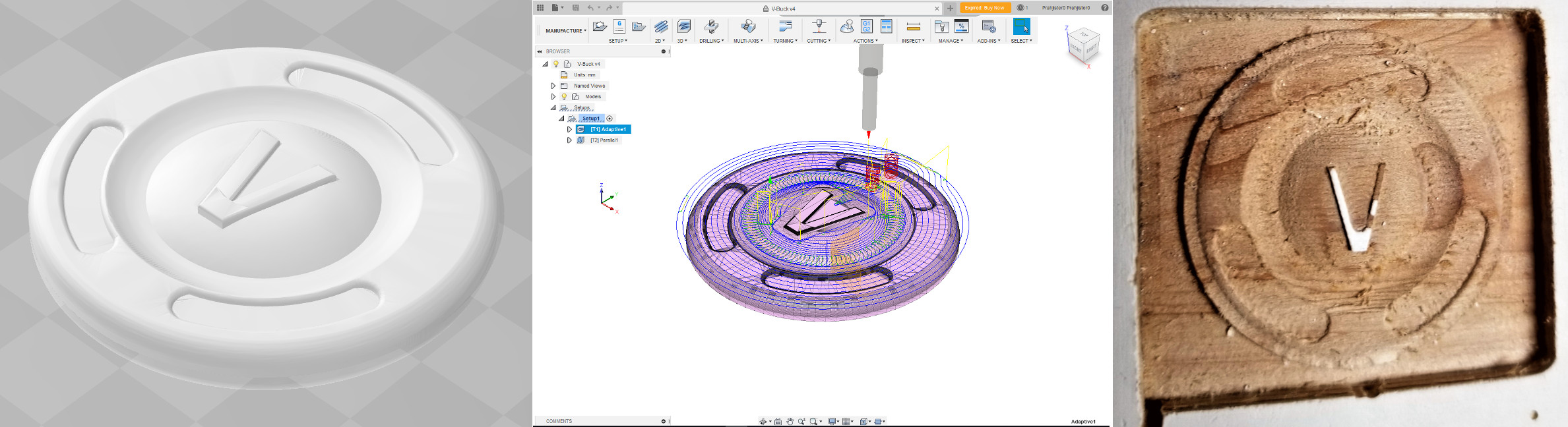Image resolution: width=1568 pixels, height=427 pixels.
Task: Open the TURNING menu
Action: point(785,41)
